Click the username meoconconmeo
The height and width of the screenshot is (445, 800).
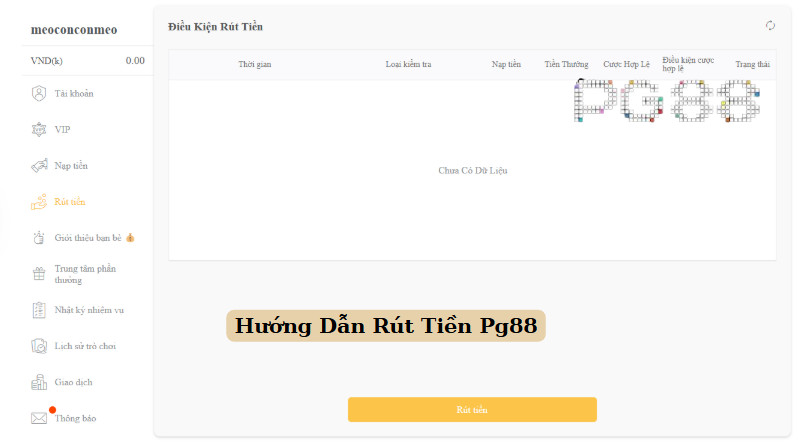tap(74, 30)
